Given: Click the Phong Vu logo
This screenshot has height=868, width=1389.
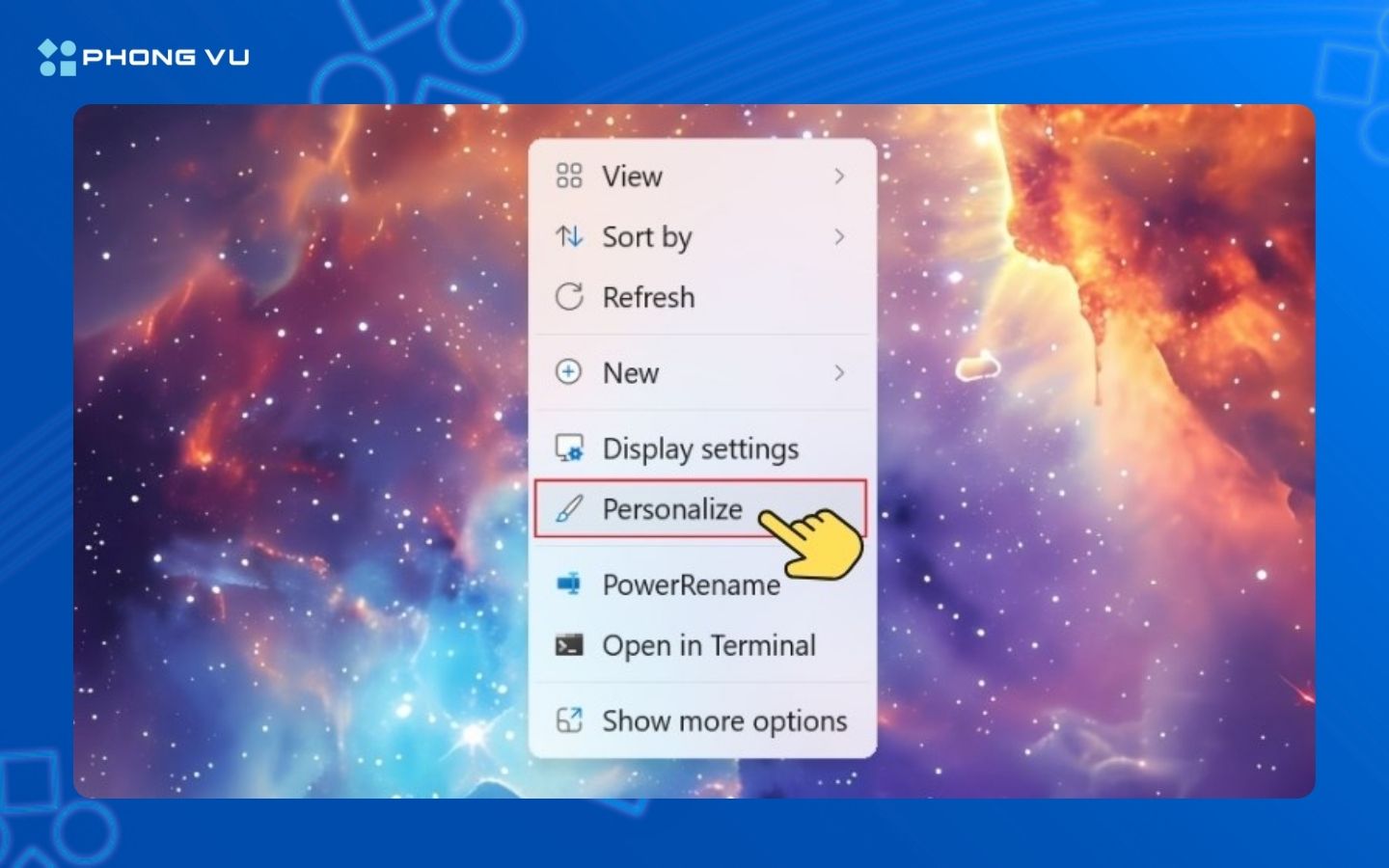Looking at the screenshot, I should tap(143, 57).
